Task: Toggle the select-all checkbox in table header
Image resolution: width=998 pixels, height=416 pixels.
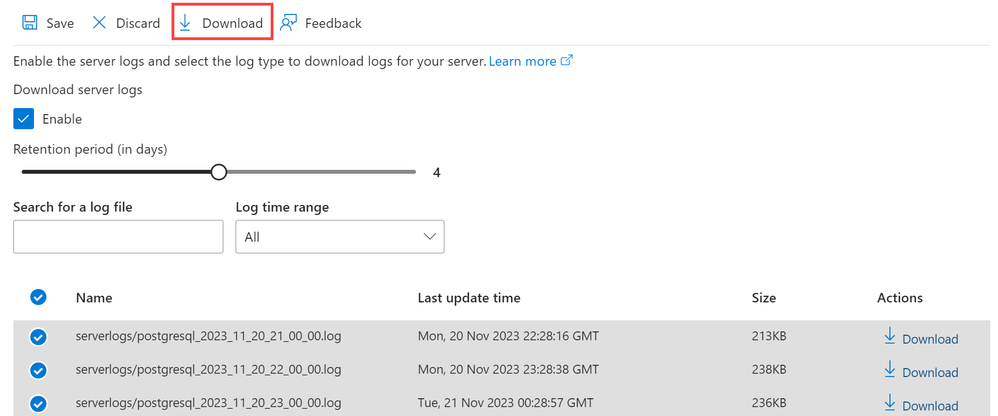Action: point(38,297)
